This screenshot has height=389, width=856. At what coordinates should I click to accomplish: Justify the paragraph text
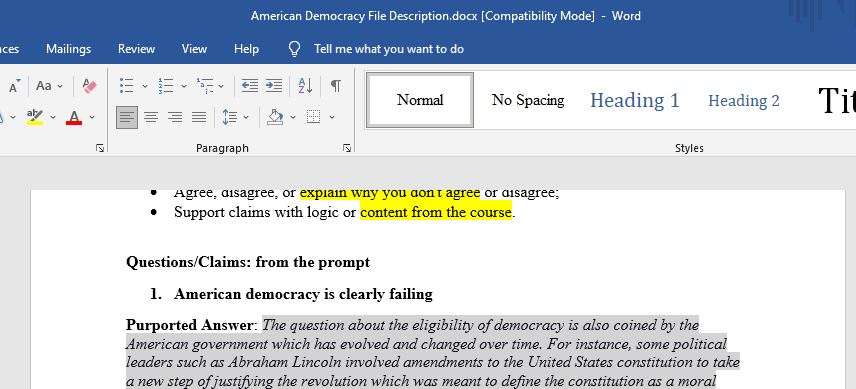tap(199, 117)
